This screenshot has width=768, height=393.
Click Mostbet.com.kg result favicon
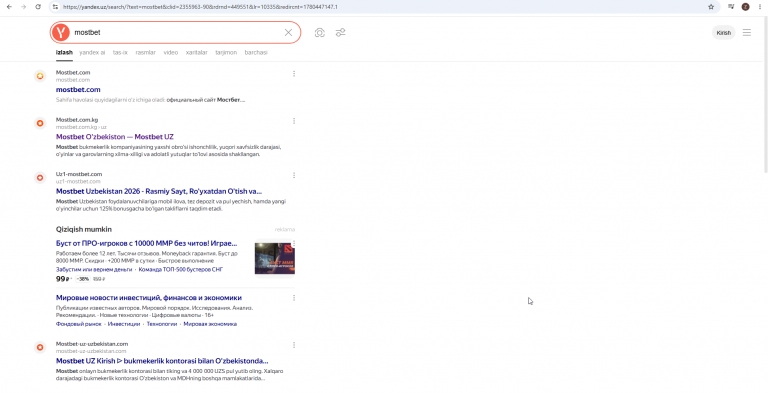pyautogui.click(x=40, y=123)
